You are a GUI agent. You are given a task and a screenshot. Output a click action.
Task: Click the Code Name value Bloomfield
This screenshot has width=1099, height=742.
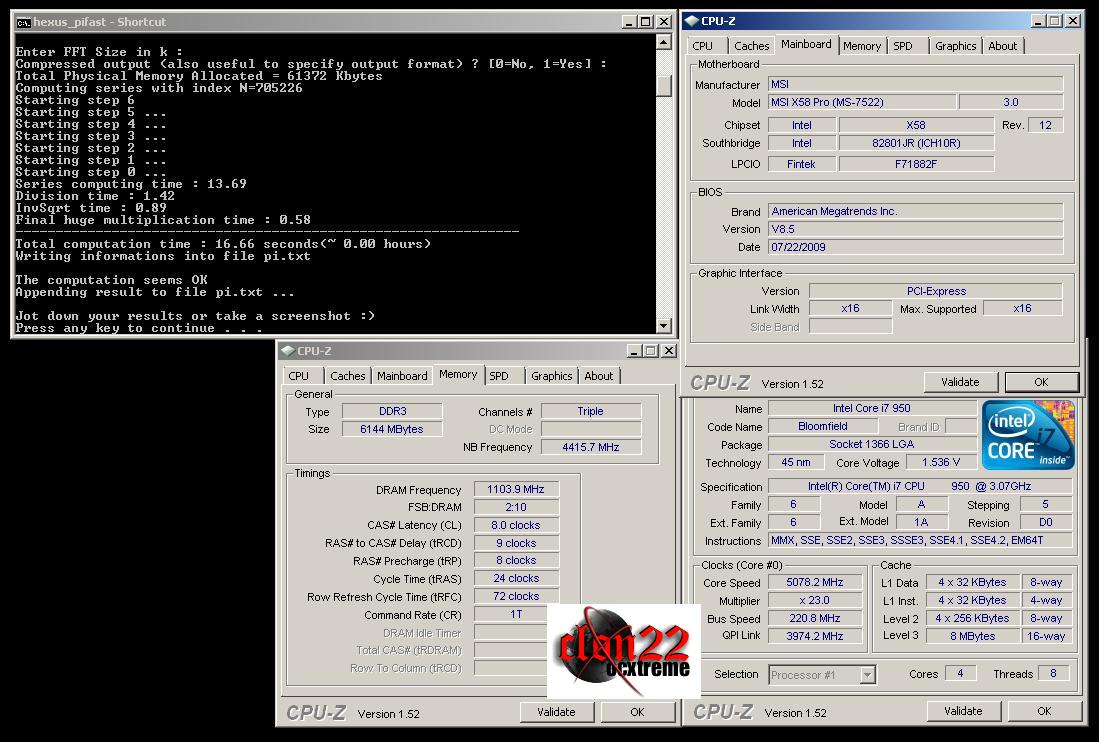pyautogui.click(x=823, y=426)
